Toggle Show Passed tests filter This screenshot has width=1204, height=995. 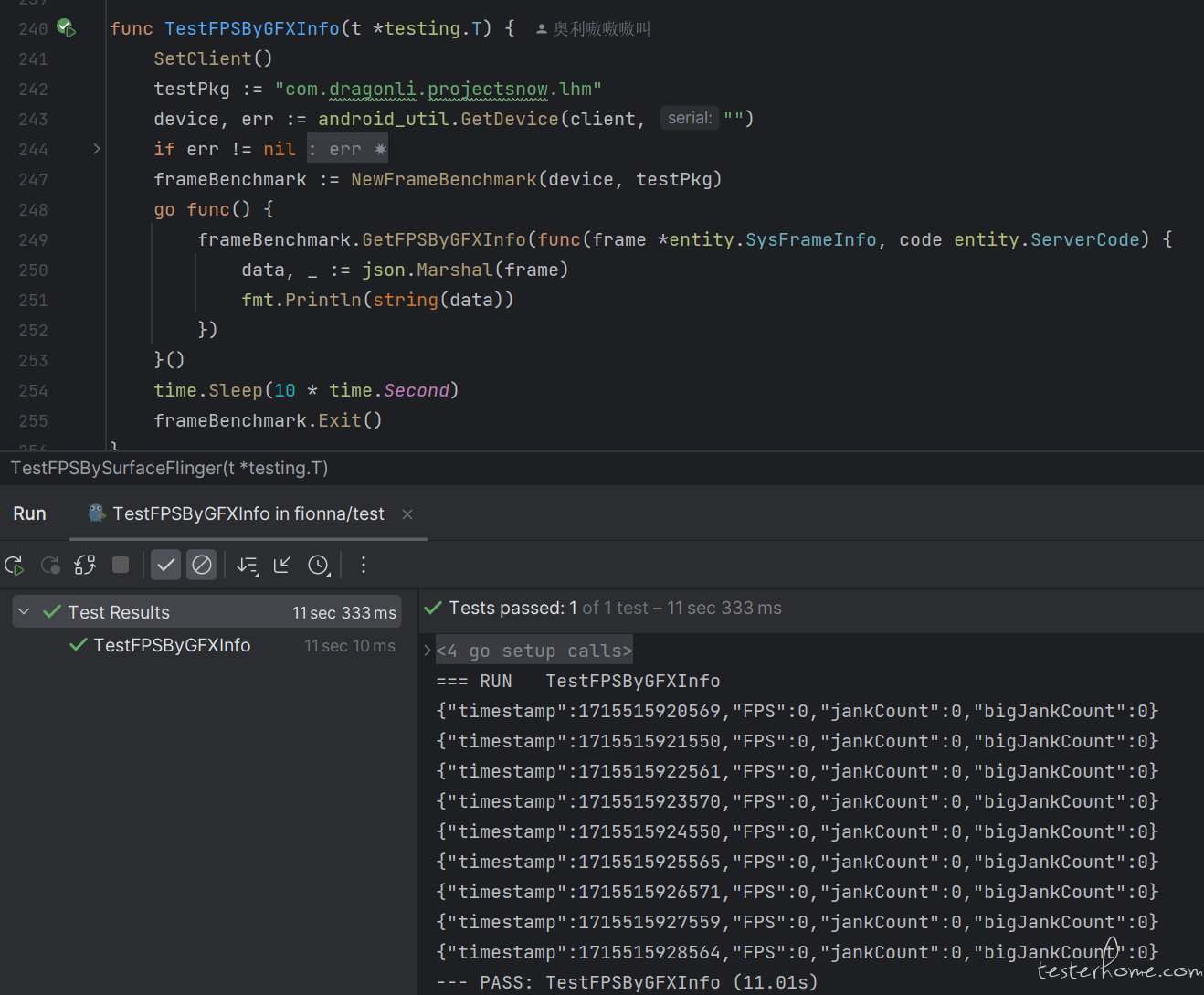tap(165, 566)
